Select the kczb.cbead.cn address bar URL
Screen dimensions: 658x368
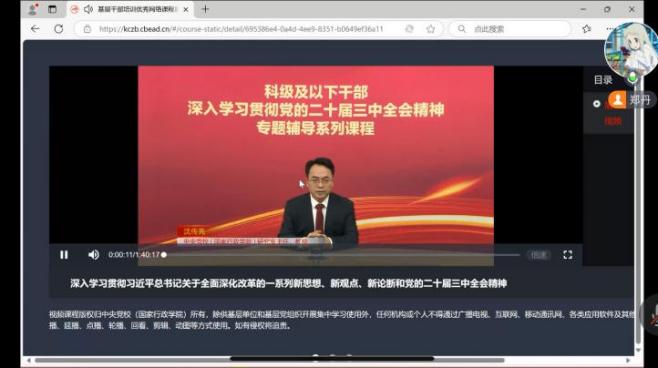[x=241, y=29]
